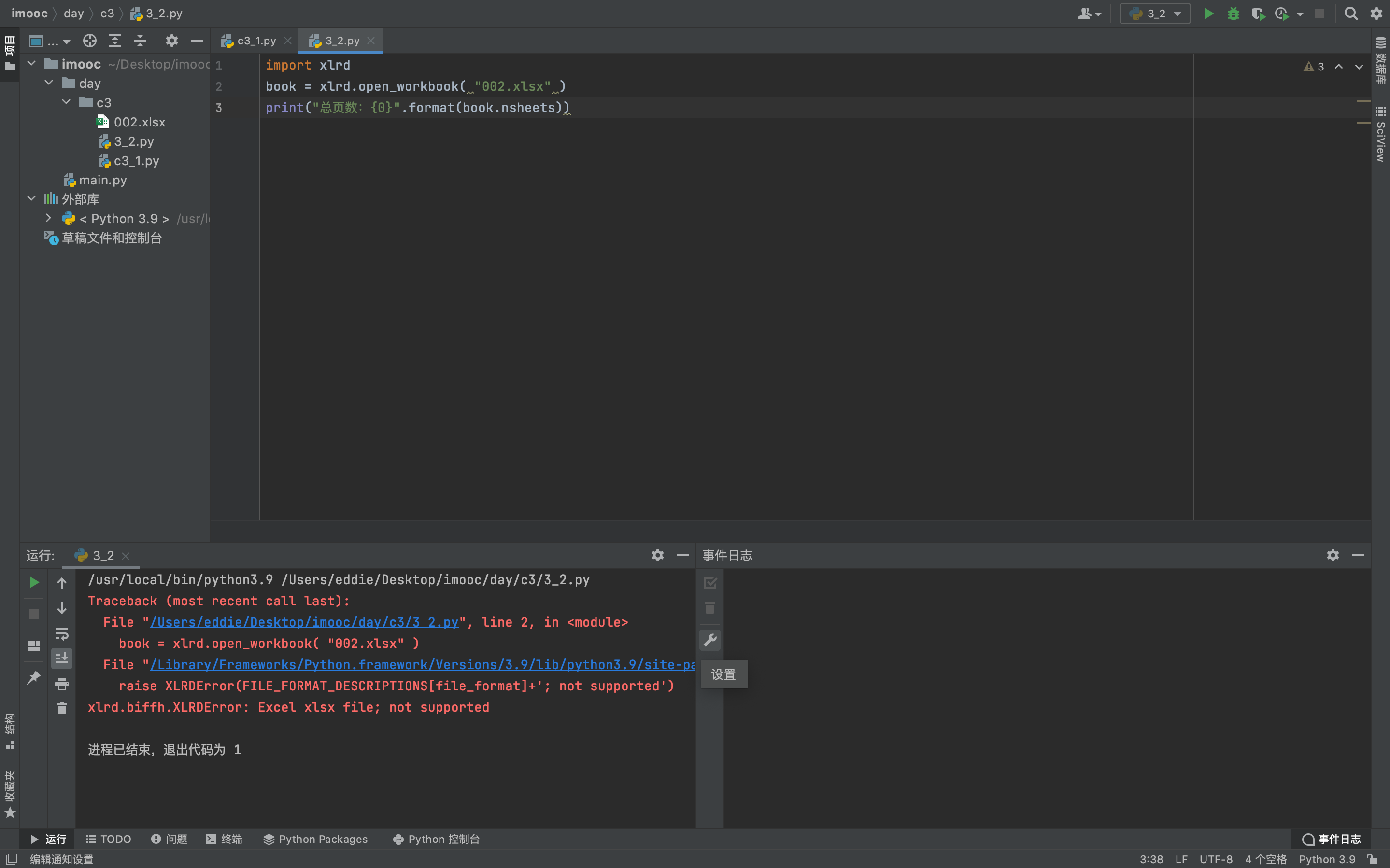This screenshot has width=1390, height=868.
Task: Open the 3_2 run configuration dropdown
Action: tap(1155, 13)
